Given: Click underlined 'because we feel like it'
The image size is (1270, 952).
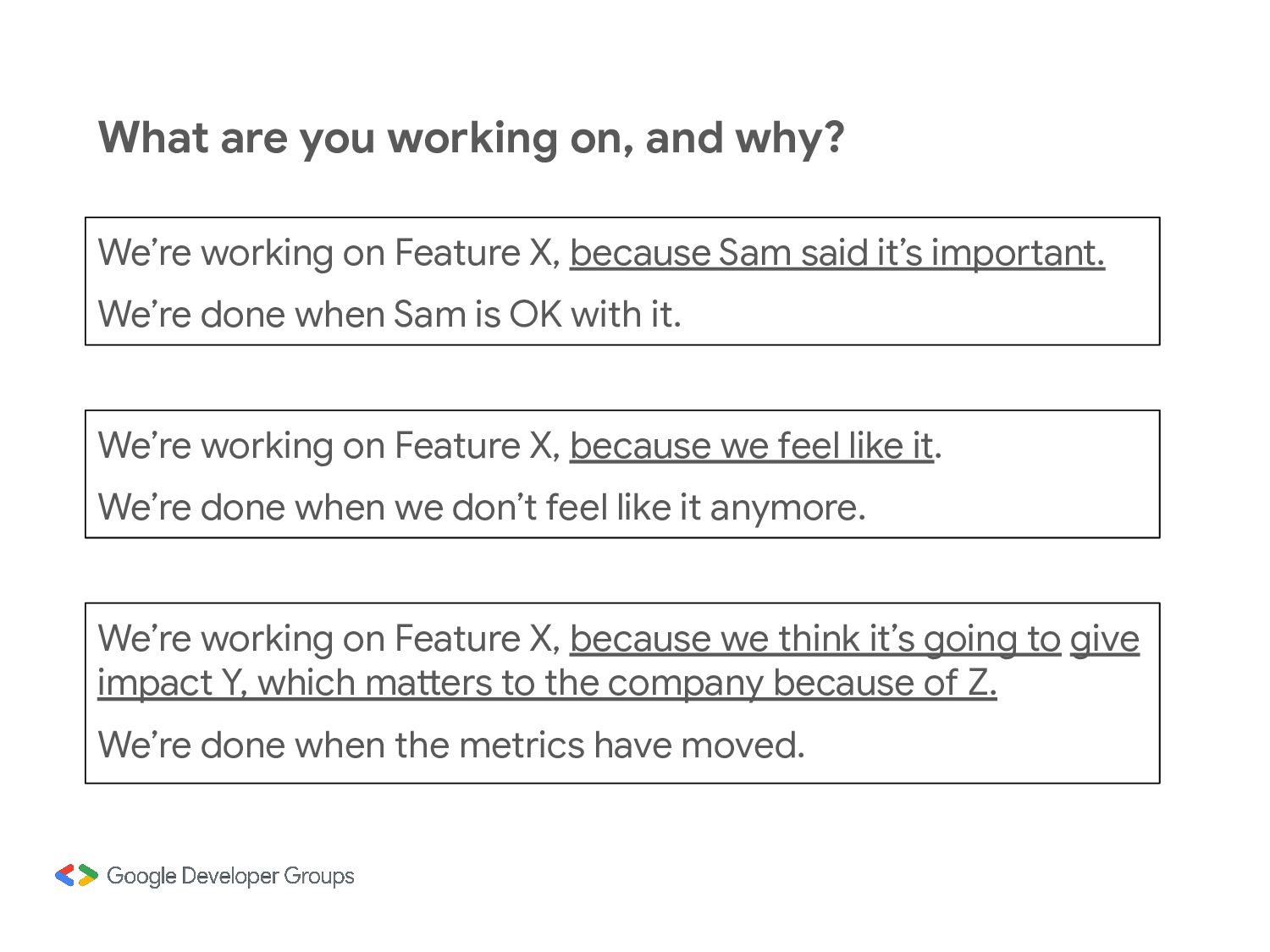Looking at the screenshot, I should click(x=752, y=446).
